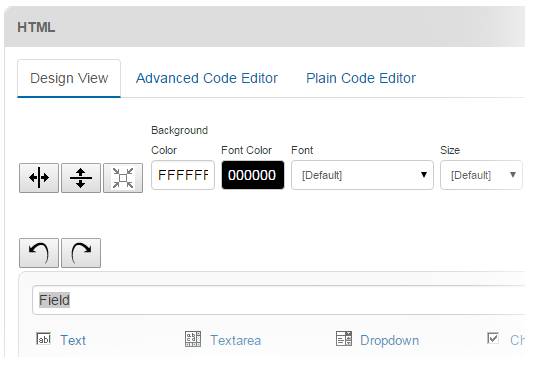Click the Text field type icon
The height and width of the screenshot is (365, 535).
pyautogui.click(x=43, y=339)
